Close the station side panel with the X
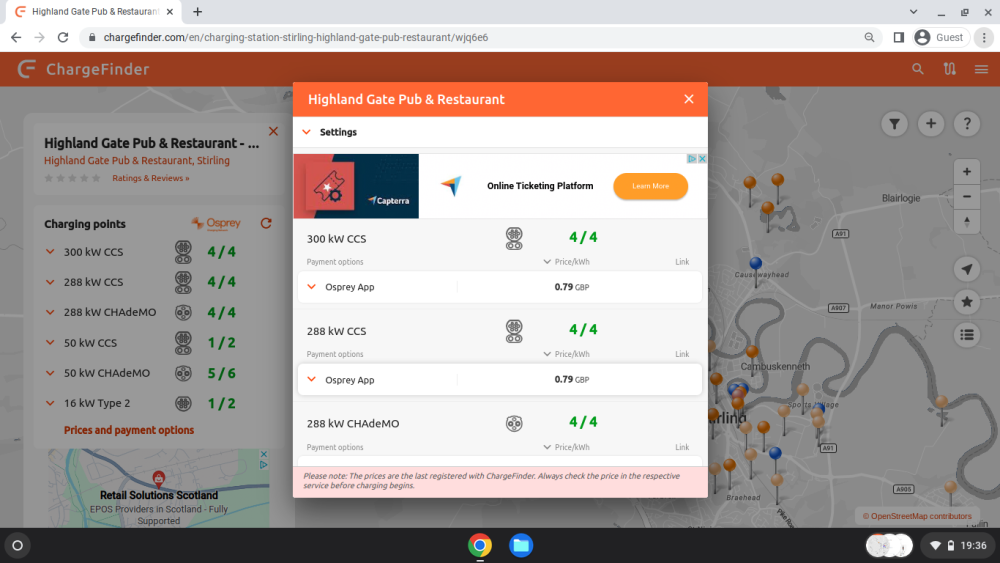The width and height of the screenshot is (1000, 563). point(274,131)
